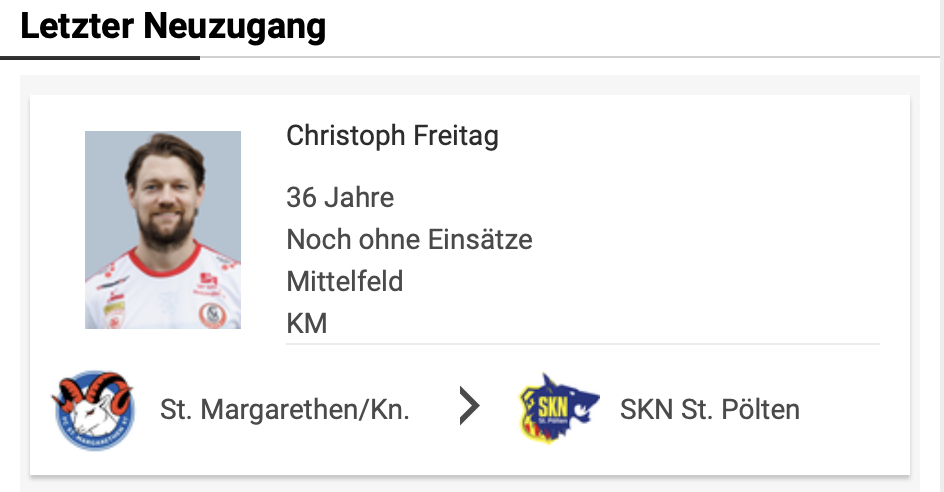Click the Mittelfeld position label
The height and width of the screenshot is (492, 944).
click(x=345, y=281)
